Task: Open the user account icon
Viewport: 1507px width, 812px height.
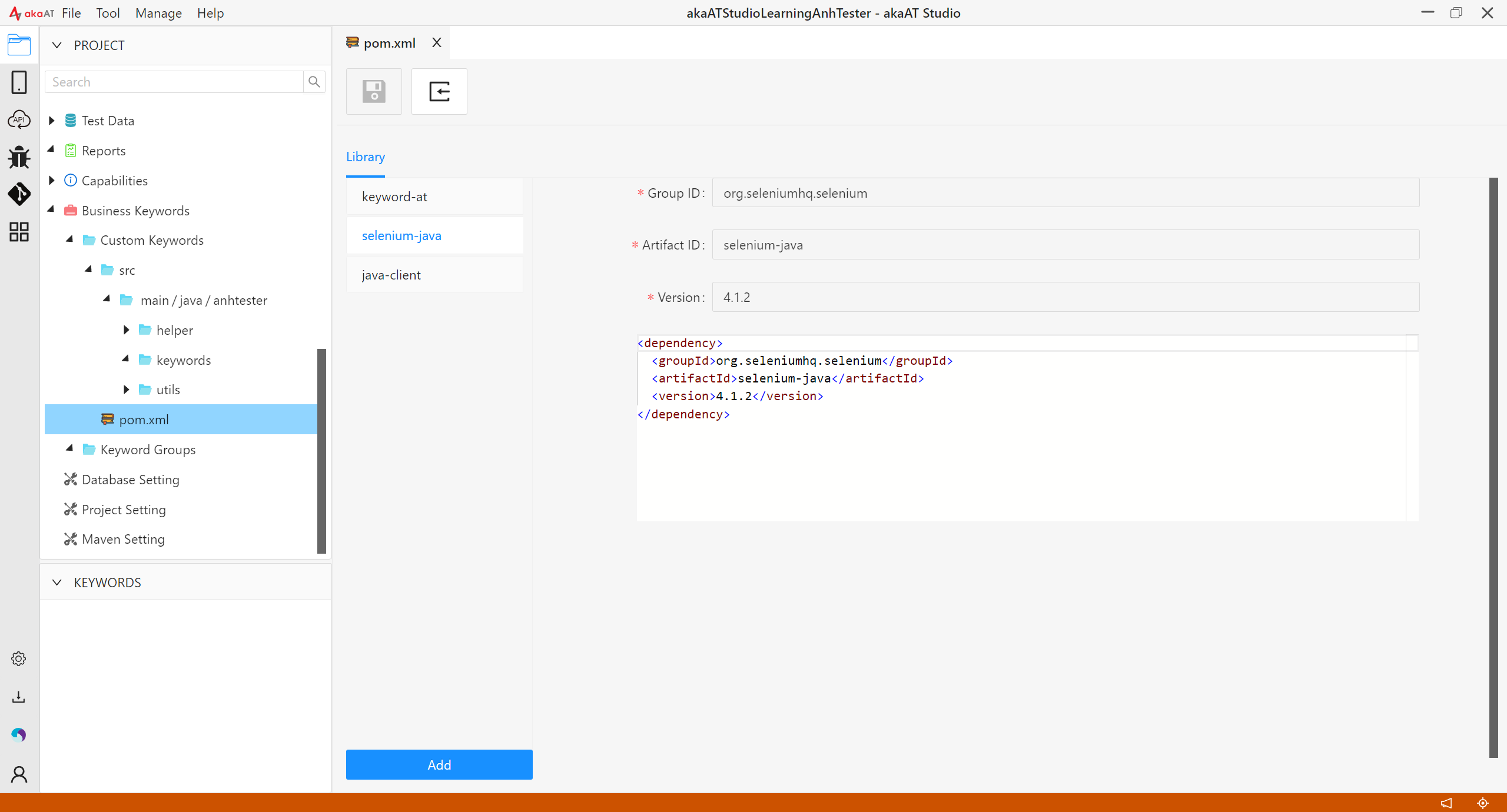Action: coord(19,774)
